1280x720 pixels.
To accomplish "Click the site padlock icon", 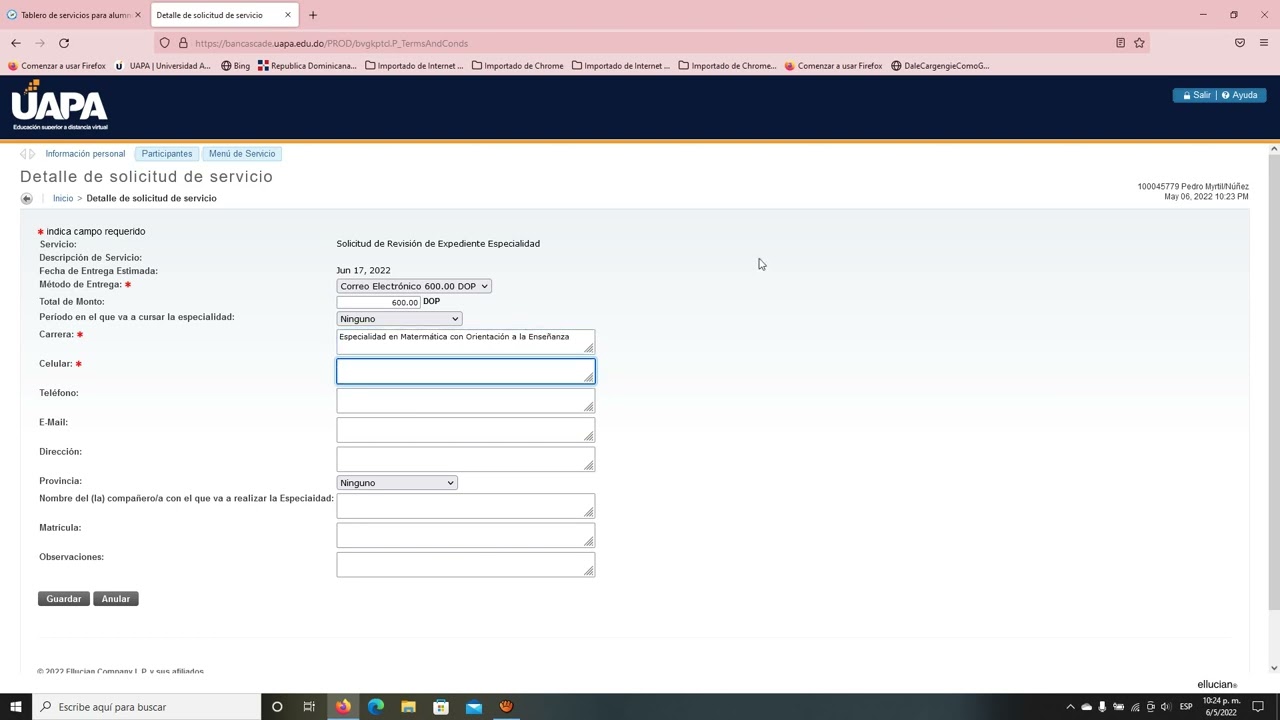I will [183, 43].
